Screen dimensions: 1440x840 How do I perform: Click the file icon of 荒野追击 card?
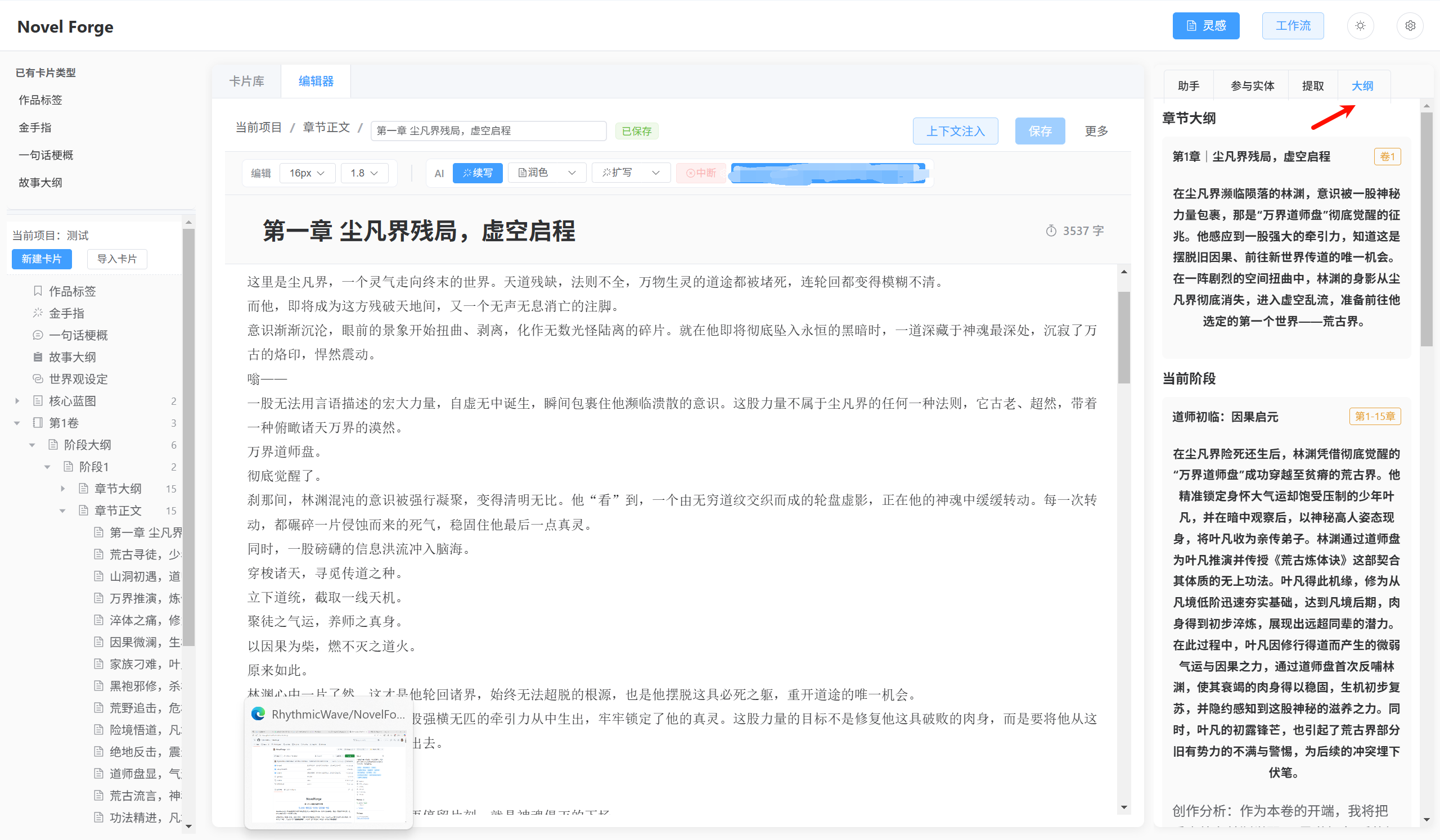99,707
